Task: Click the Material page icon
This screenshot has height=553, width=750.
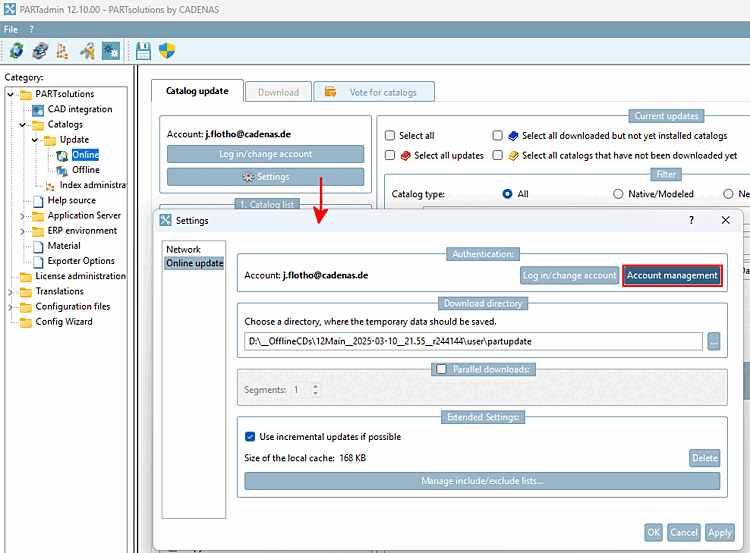Action: 38,246
